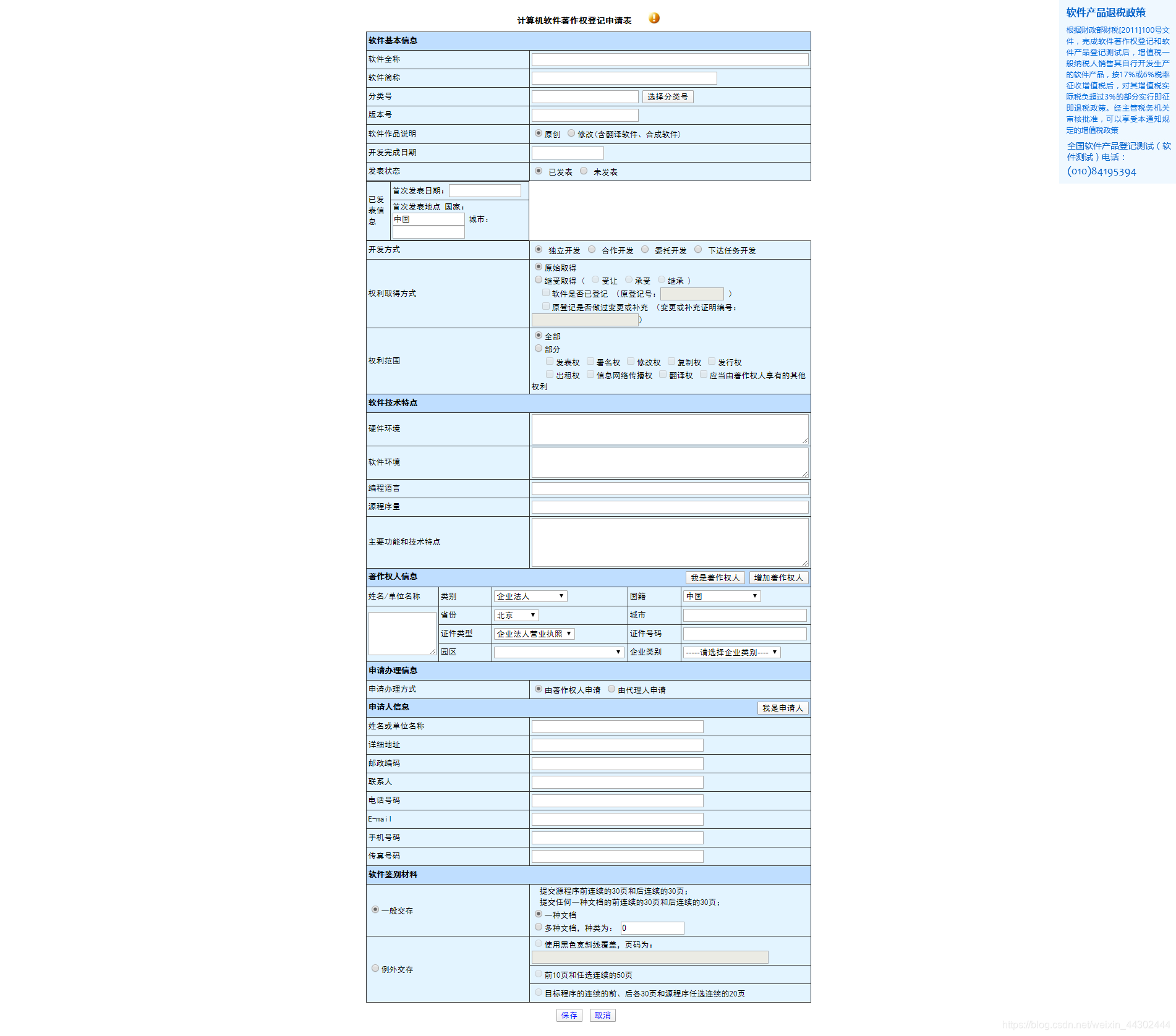Image resolution: width=1176 pixels, height=1036 pixels.
Task: Select the 原创 radio button
Action: click(x=539, y=134)
